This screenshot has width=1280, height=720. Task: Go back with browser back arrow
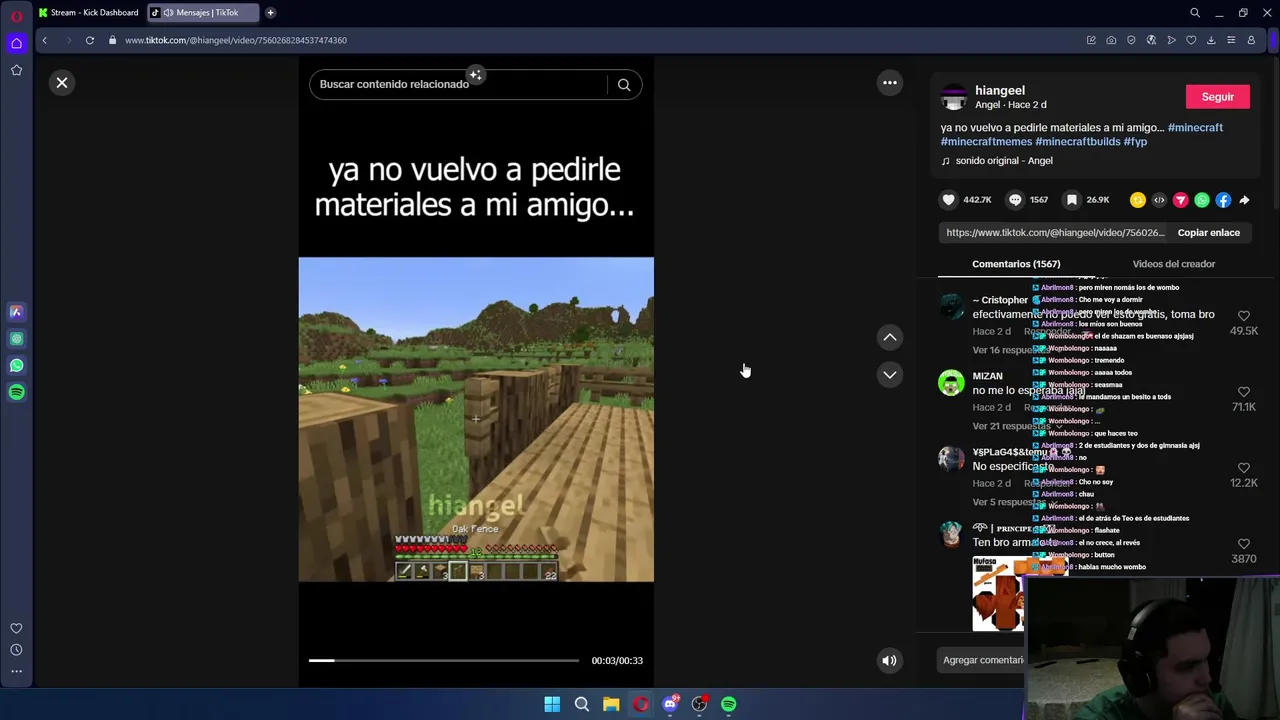point(44,40)
